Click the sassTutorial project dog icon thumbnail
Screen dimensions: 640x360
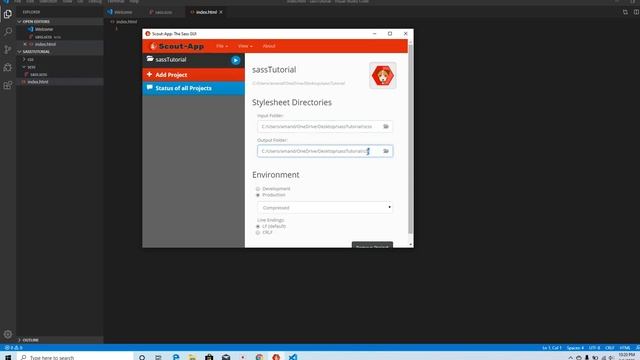click(382, 76)
